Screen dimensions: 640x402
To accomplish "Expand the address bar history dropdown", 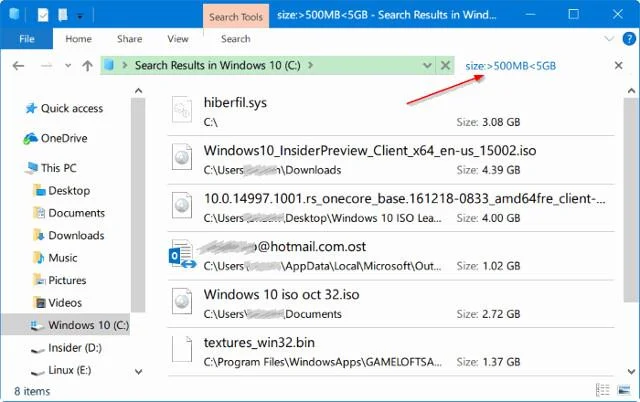I will click(427, 66).
